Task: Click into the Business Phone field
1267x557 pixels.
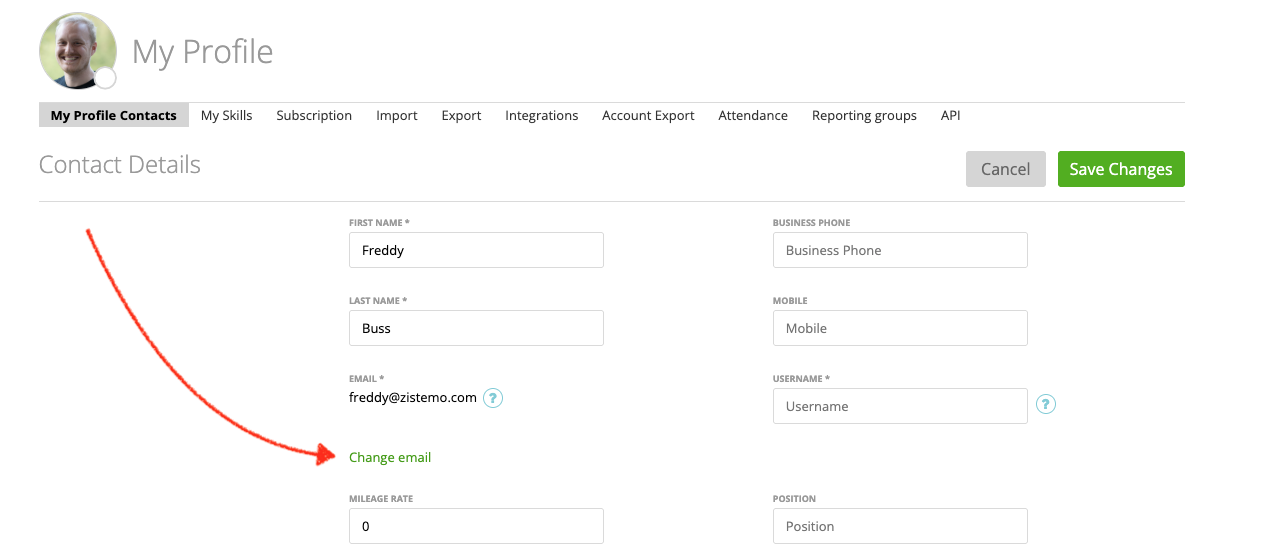Action: [x=900, y=250]
